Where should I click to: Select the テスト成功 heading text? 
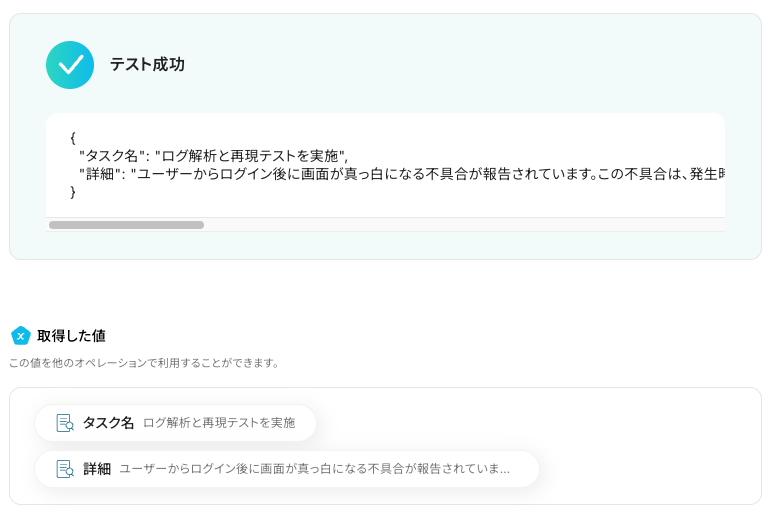147,65
